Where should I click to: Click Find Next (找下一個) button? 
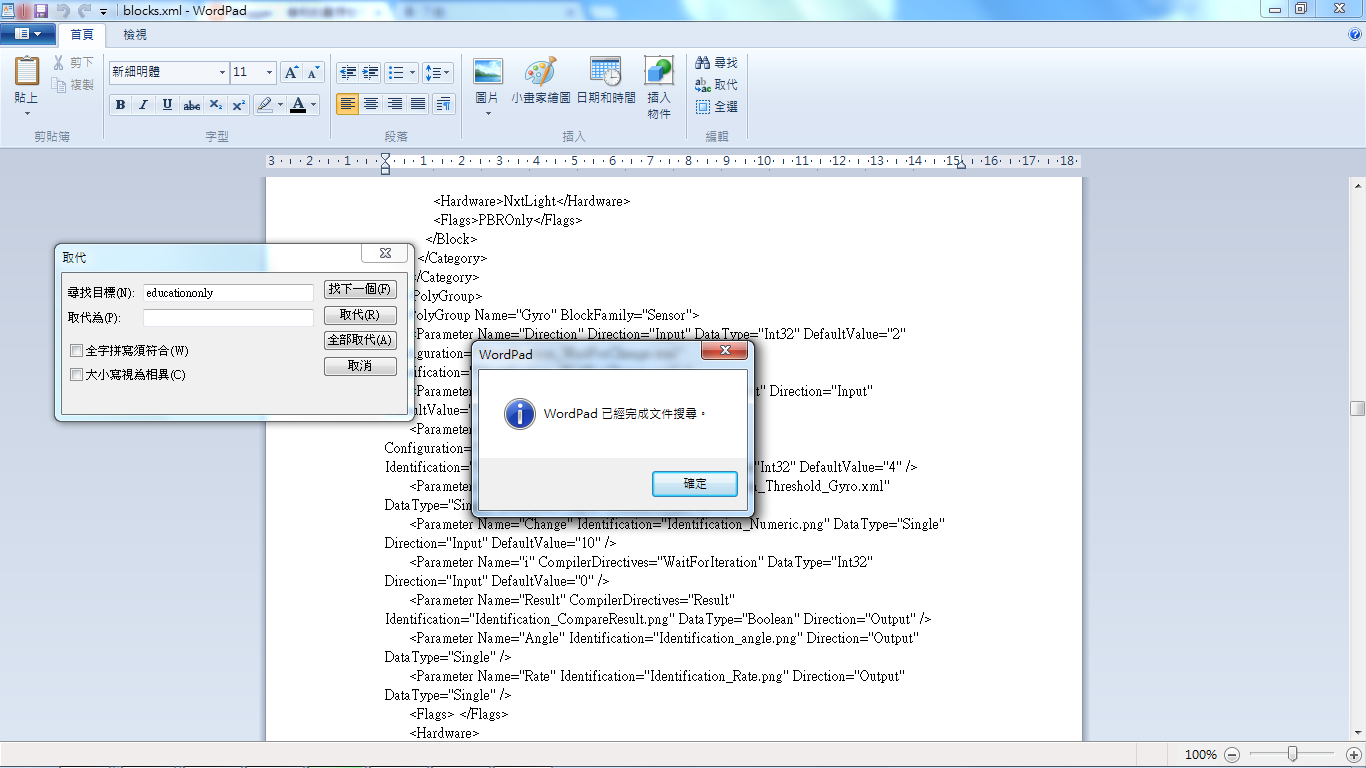click(360, 290)
